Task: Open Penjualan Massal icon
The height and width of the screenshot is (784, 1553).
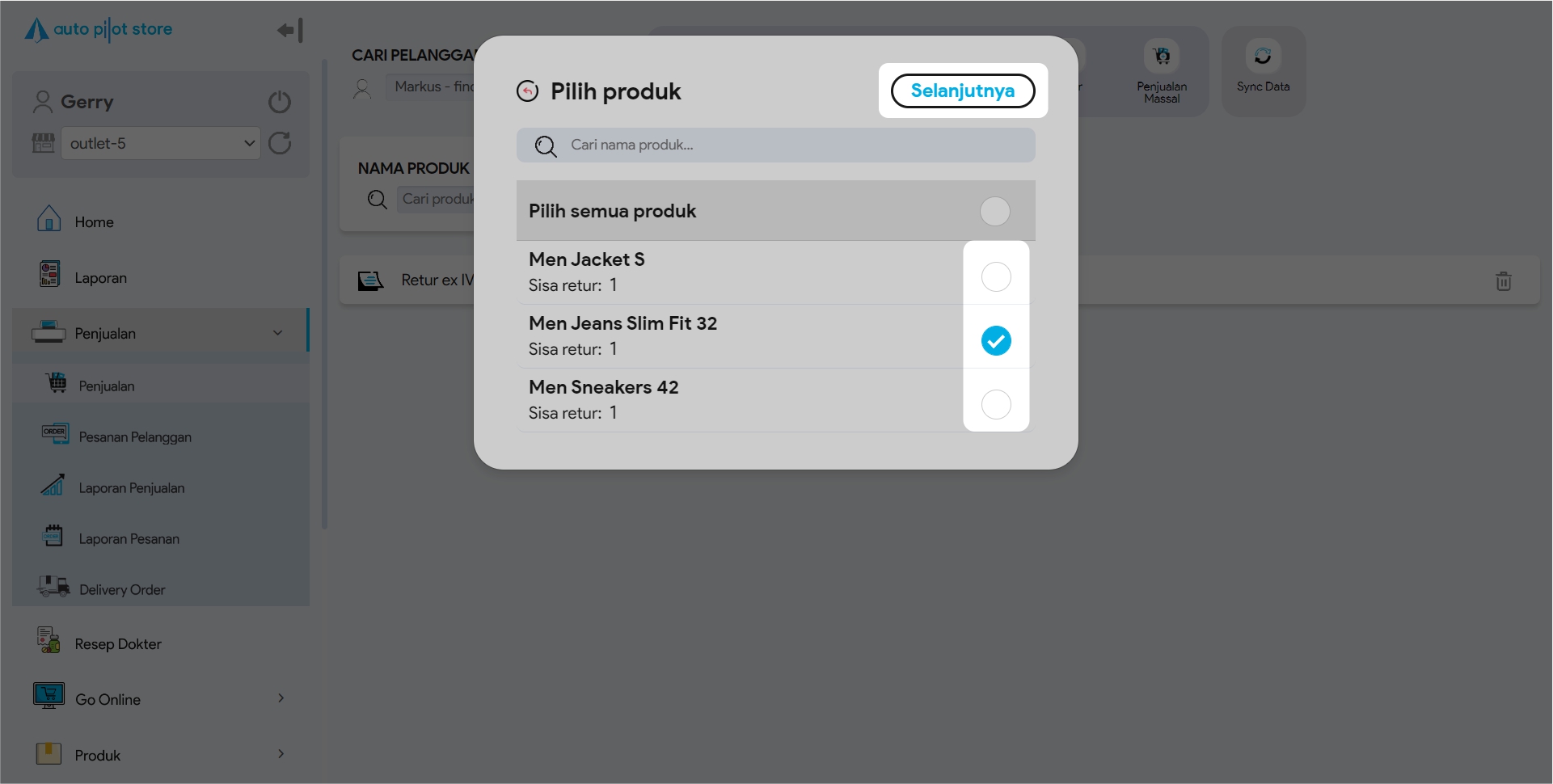Action: pyautogui.click(x=1162, y=57)
